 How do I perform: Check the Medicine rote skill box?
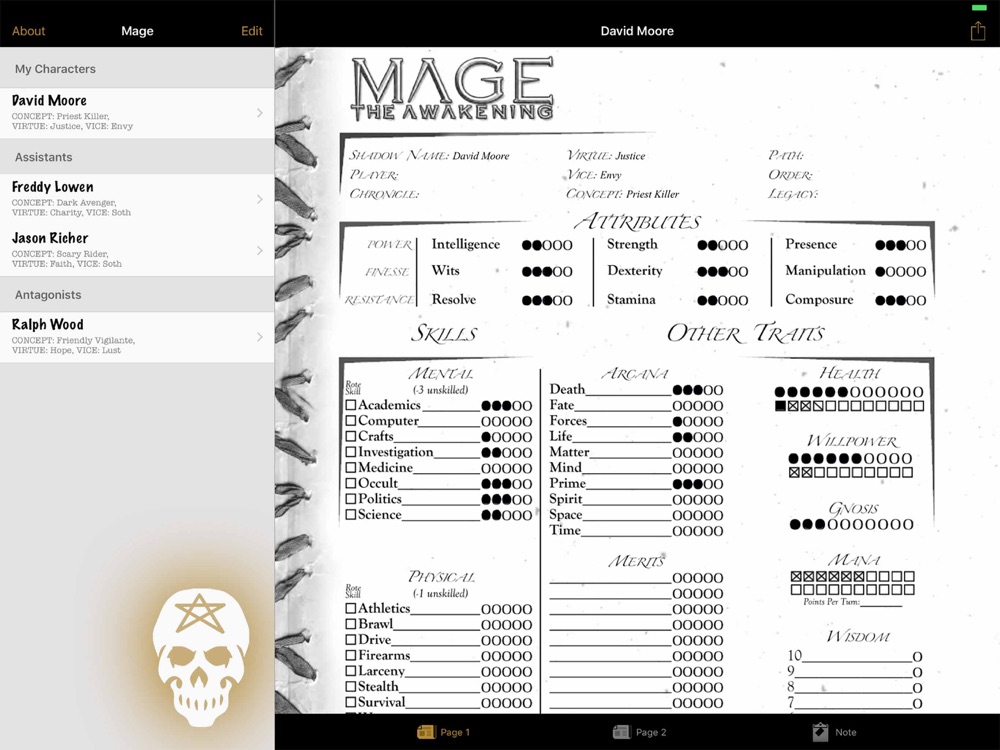(x=351, y=467)
